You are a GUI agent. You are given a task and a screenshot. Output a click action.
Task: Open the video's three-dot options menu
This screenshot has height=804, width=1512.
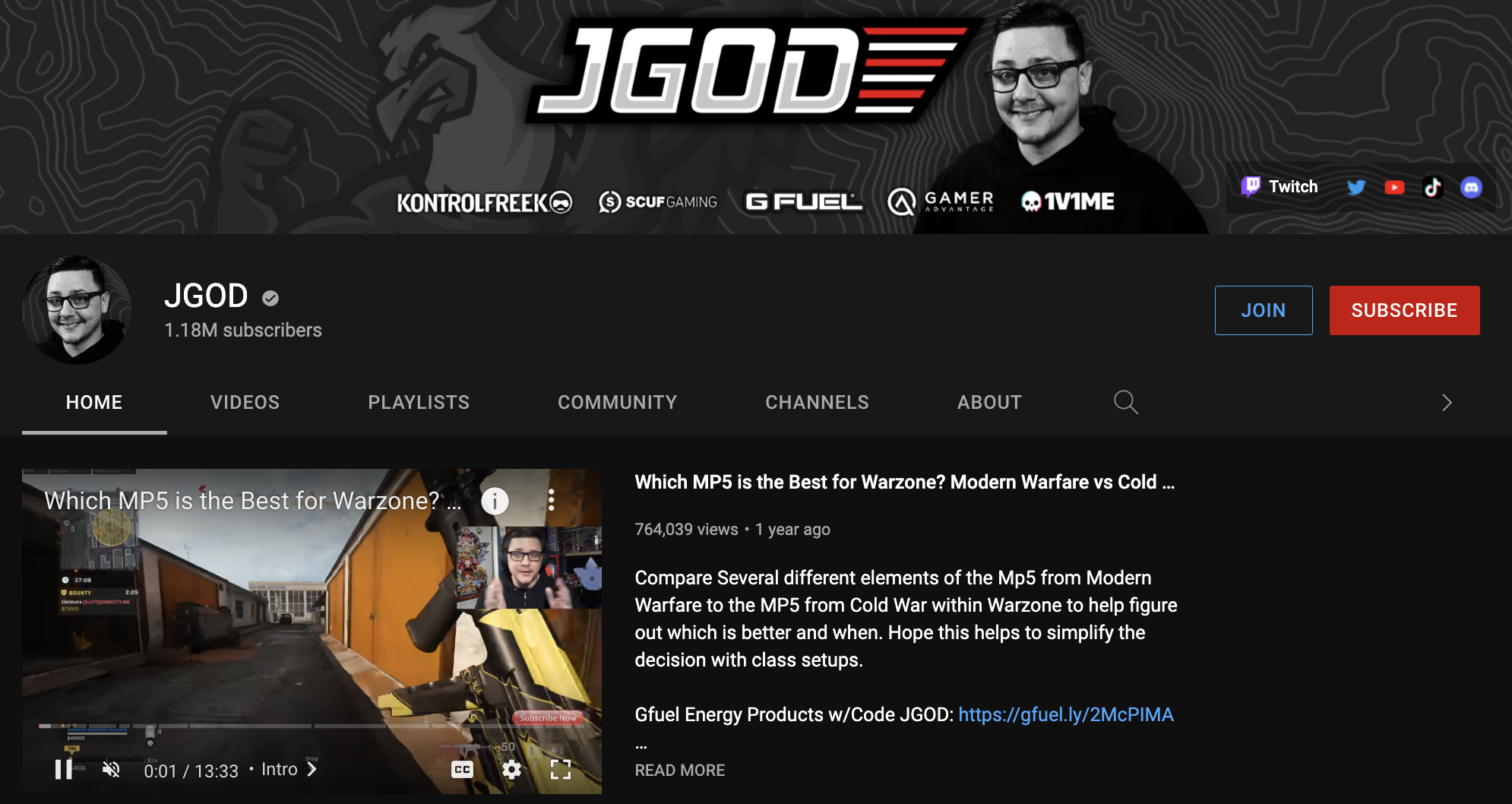pyautogui.click(x=550, y=501)
